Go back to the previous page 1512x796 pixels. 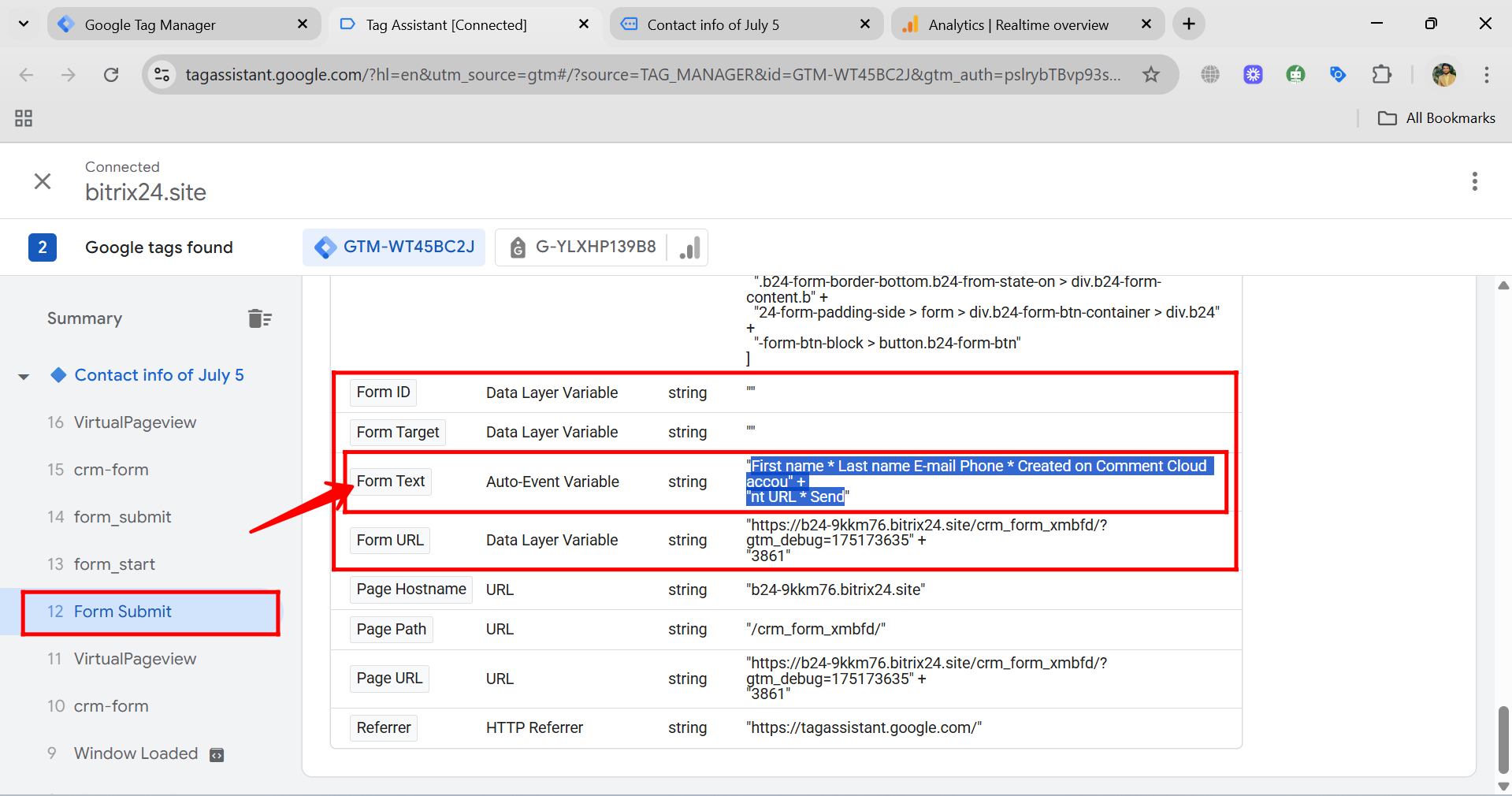pyautogui.click(x=26, y=75)
